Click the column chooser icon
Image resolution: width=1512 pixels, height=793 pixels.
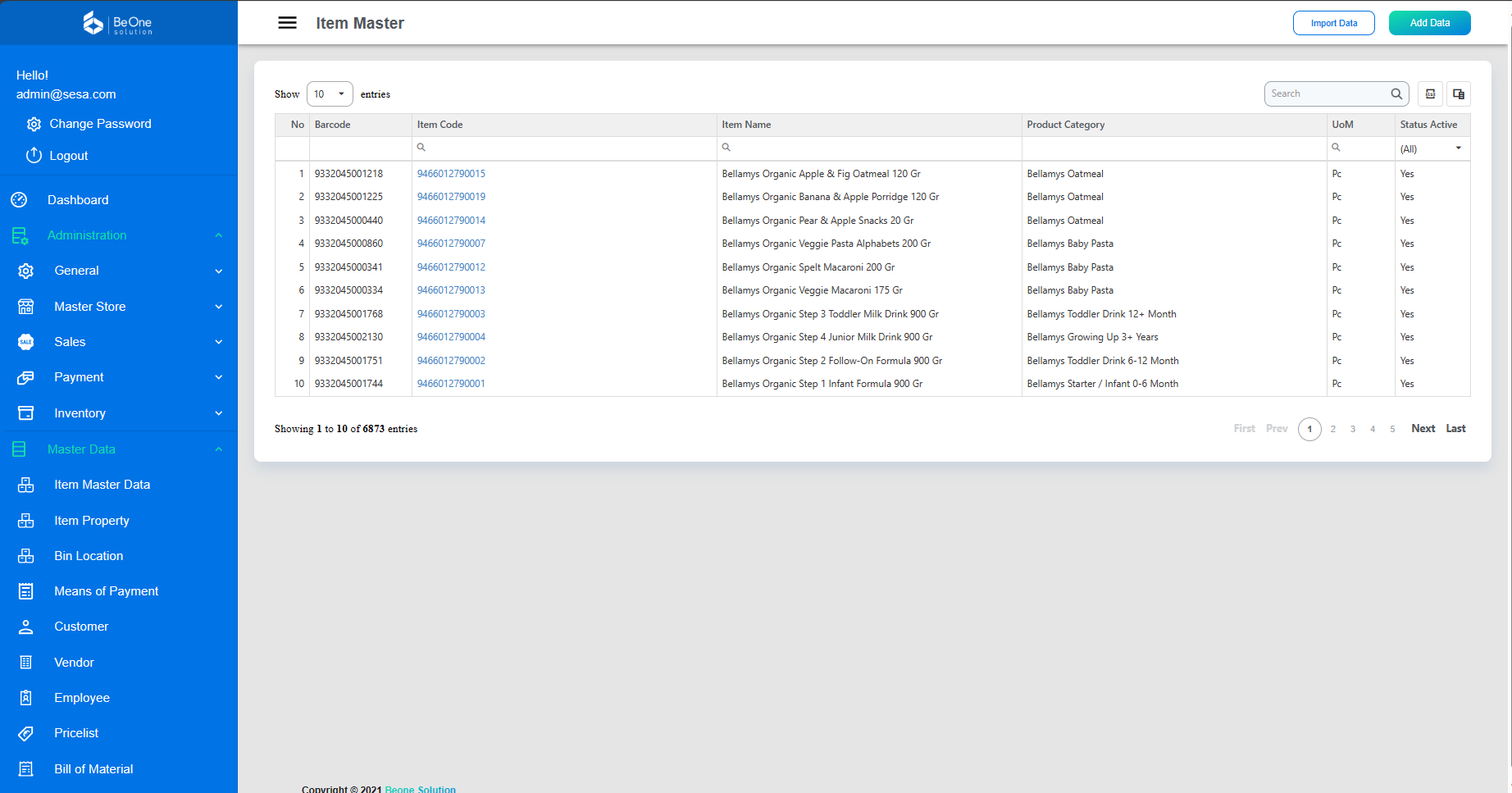[1459, 94]
